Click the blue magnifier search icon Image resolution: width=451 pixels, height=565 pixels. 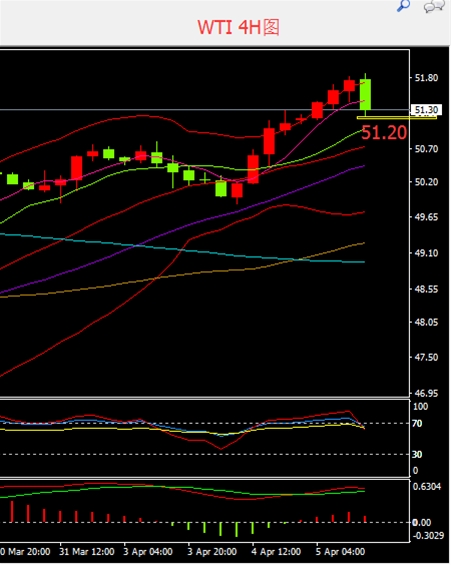(x=403, y=5)
